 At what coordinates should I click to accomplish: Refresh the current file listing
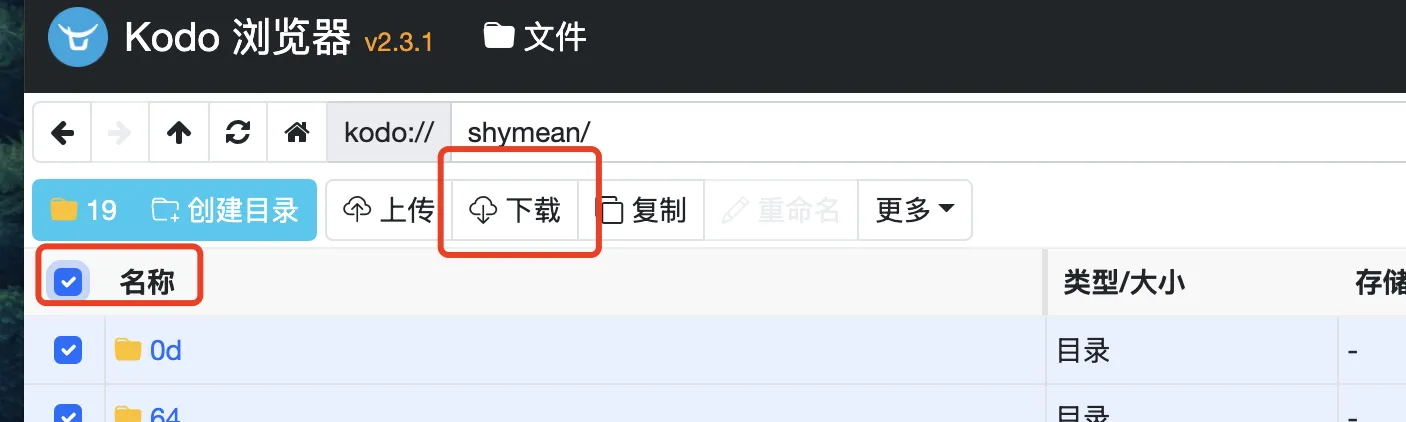coord(238,132)
